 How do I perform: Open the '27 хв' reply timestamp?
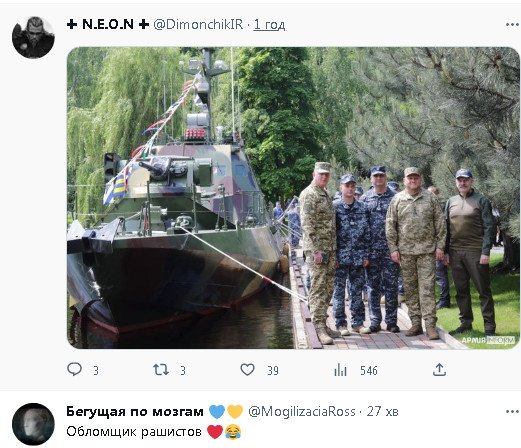(382, 412)
